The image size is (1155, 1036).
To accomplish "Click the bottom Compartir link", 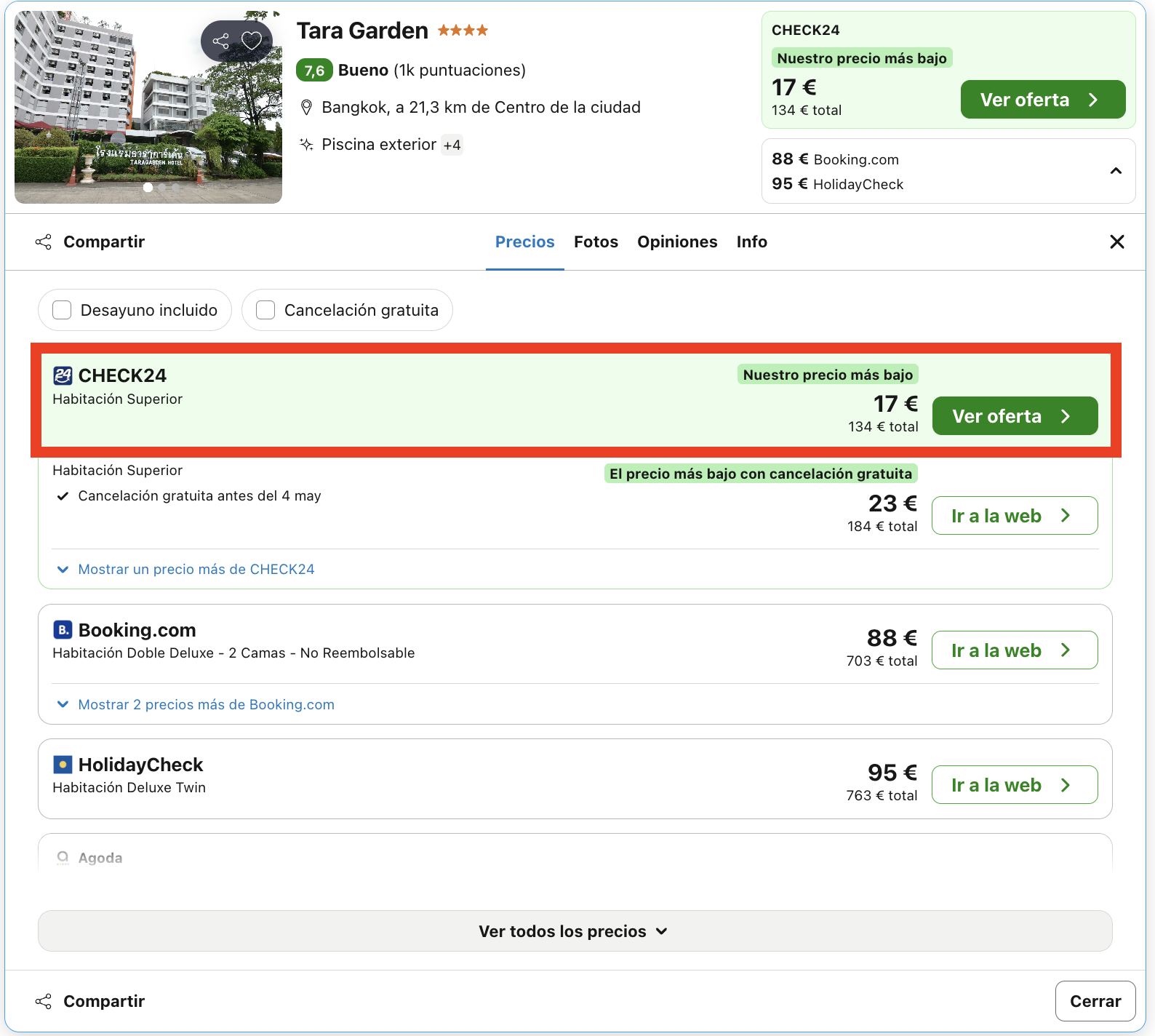I will point(104,1002).
